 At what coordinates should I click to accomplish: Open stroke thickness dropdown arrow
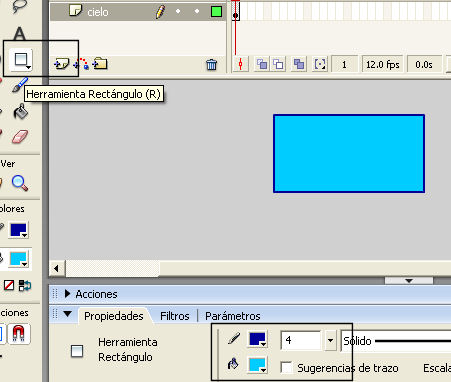point(330,340)
